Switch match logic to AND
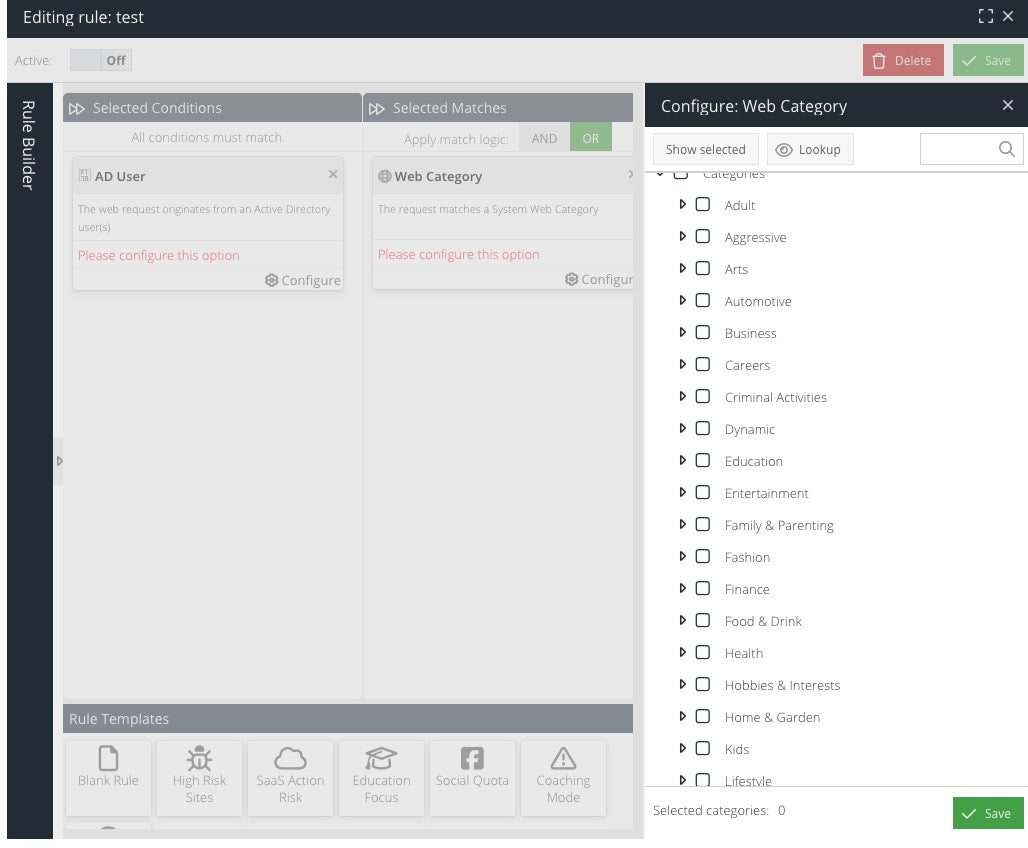The height and width of the screenshot is (848, 1028). [544, 139]
